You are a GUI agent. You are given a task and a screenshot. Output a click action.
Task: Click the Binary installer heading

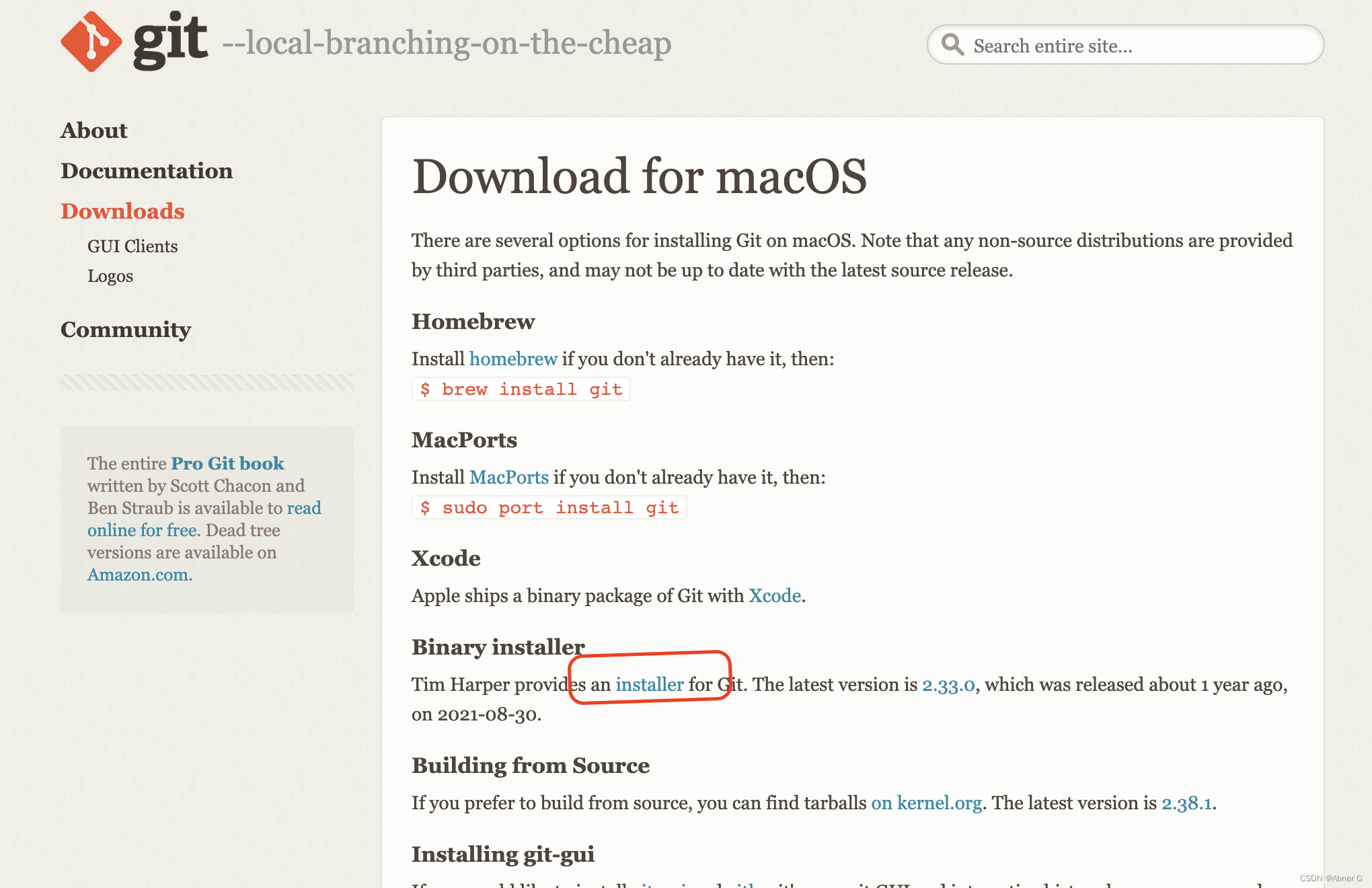click(498, 647)
